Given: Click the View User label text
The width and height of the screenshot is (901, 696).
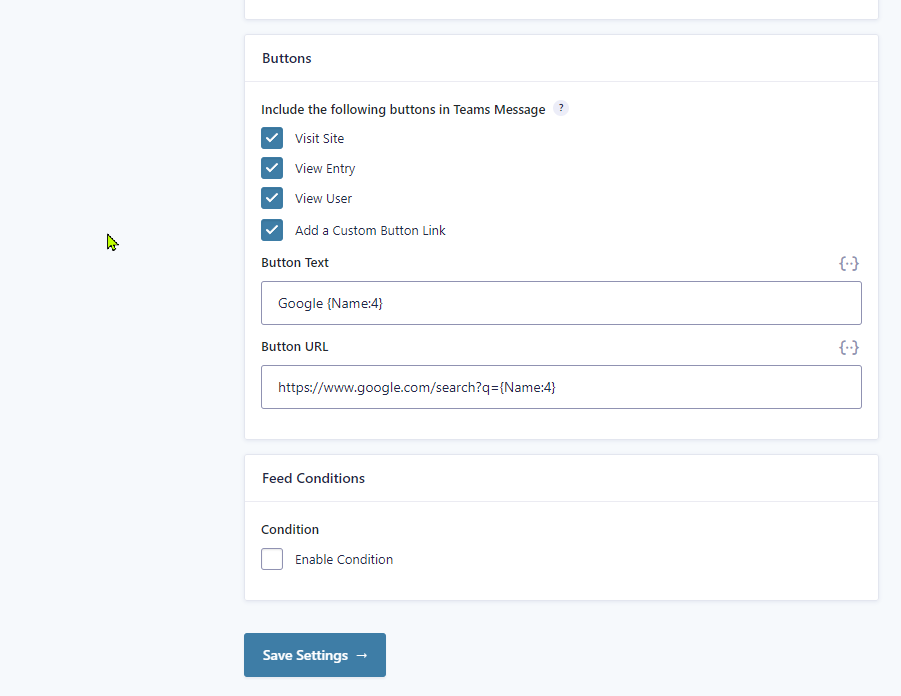Looking at the screenshot, I should click(323, 197).
